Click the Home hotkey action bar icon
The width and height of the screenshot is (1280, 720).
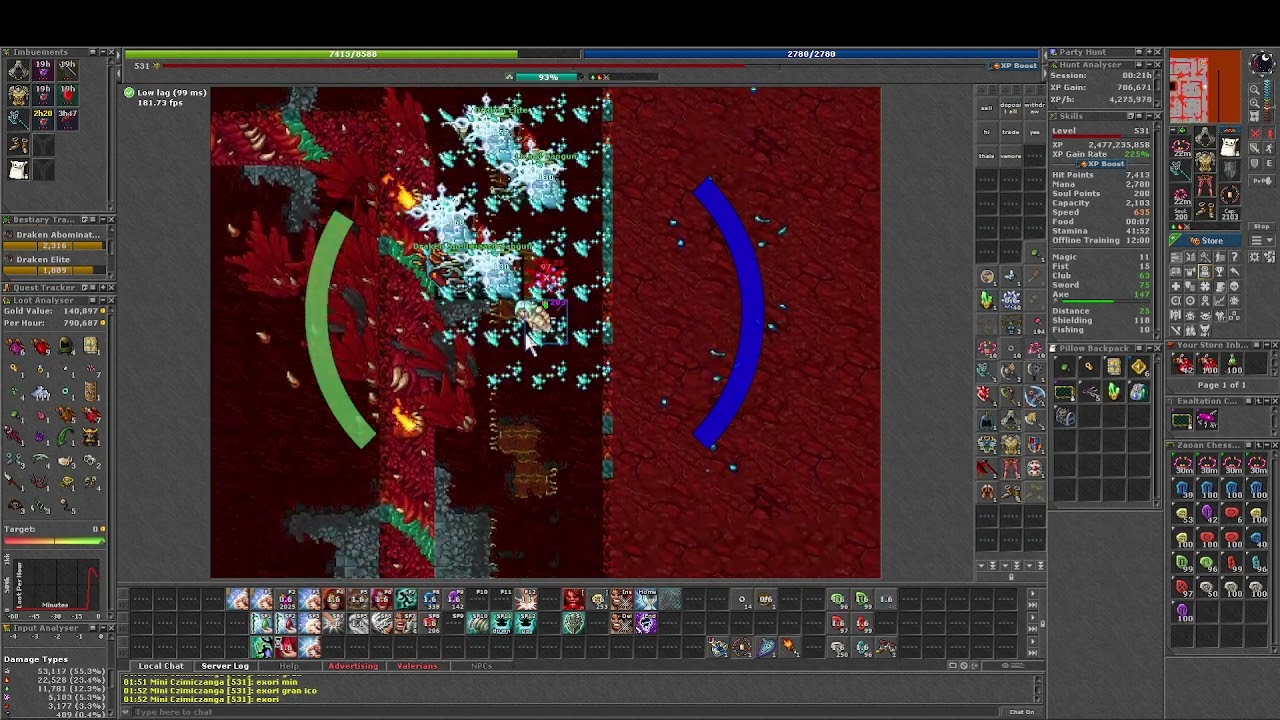(x=646, y=599)
